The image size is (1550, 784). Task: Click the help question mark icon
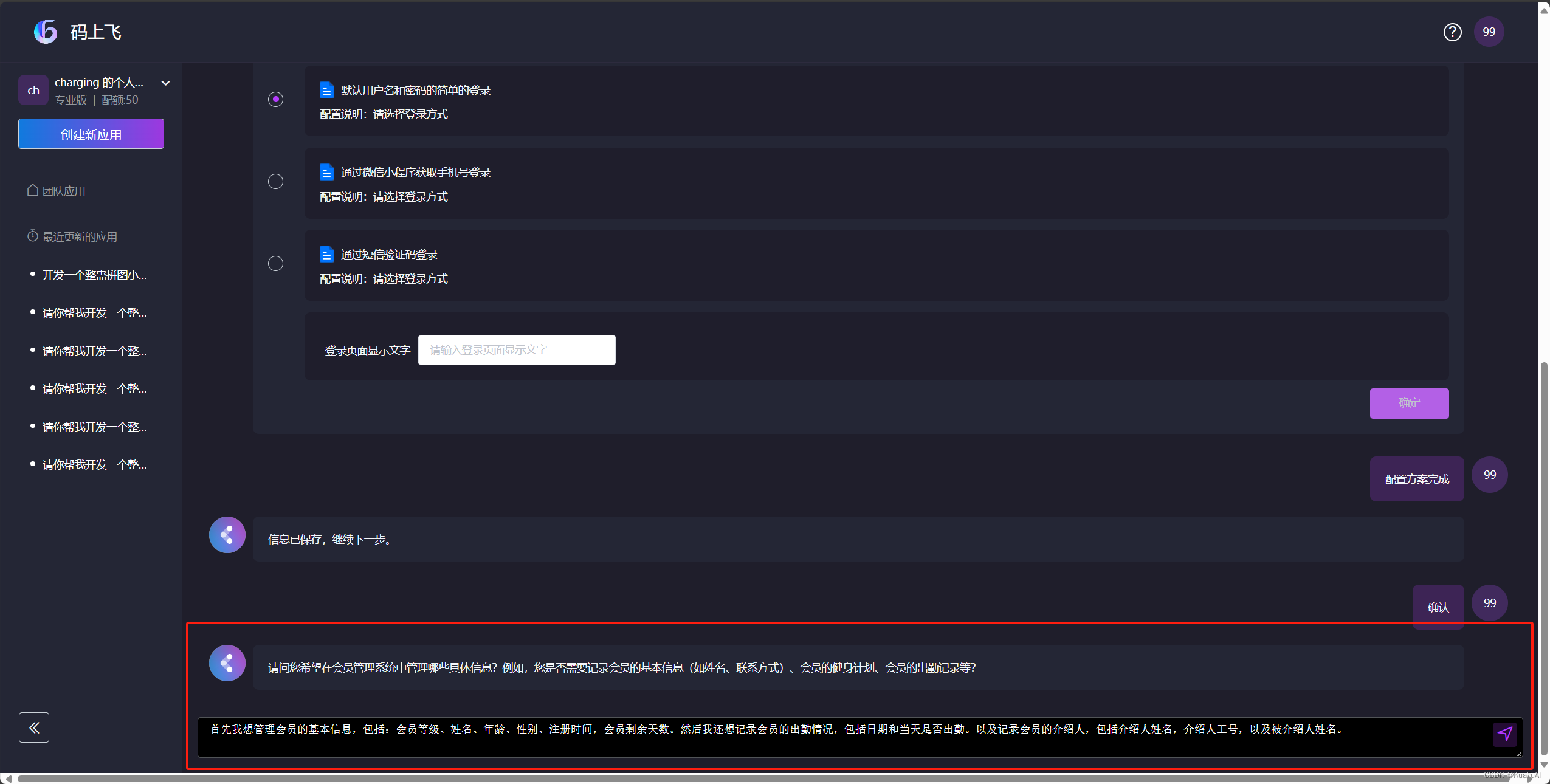1452,32
